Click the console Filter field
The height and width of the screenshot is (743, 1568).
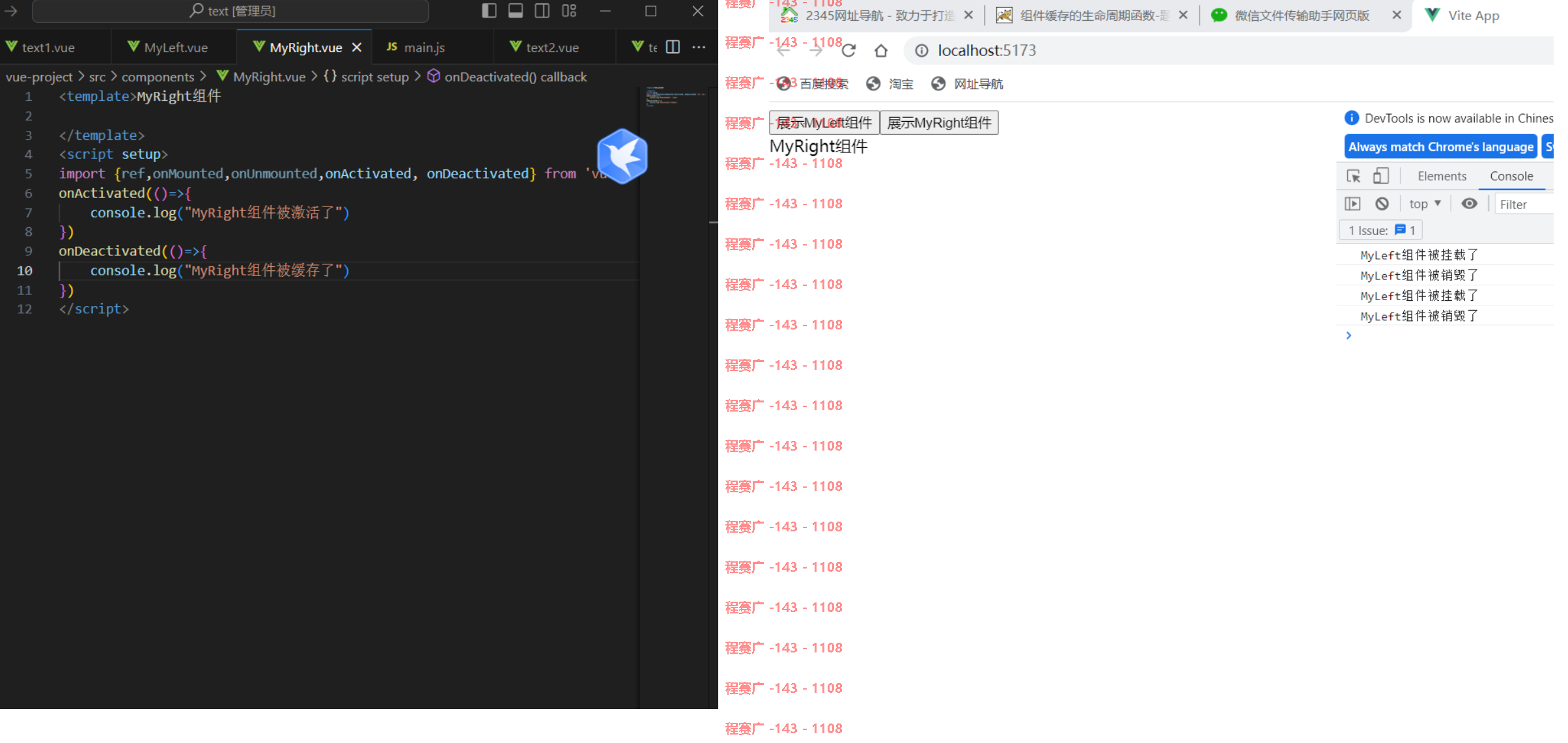click(1526, 204)
